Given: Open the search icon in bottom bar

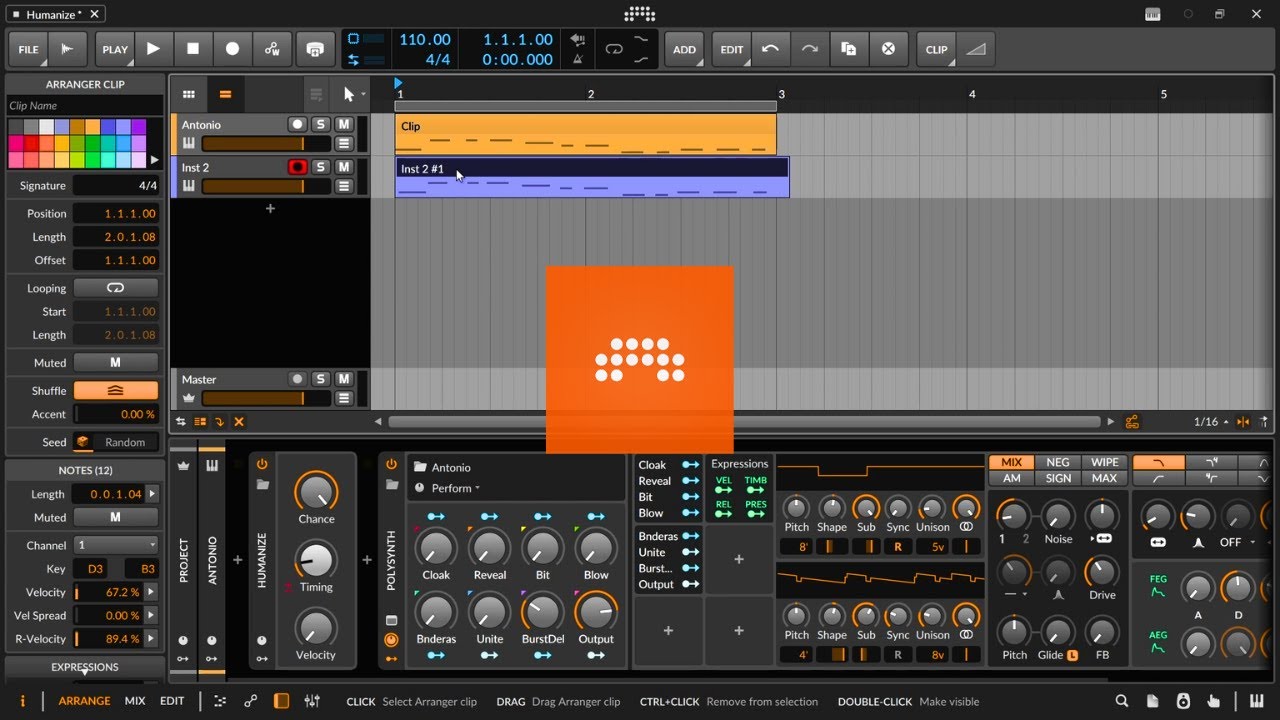Looking at the screenshot, I should [1122, 701].
